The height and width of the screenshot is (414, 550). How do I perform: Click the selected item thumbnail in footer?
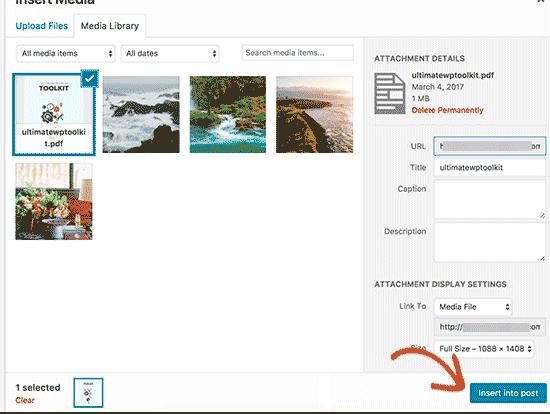[88, 393]
